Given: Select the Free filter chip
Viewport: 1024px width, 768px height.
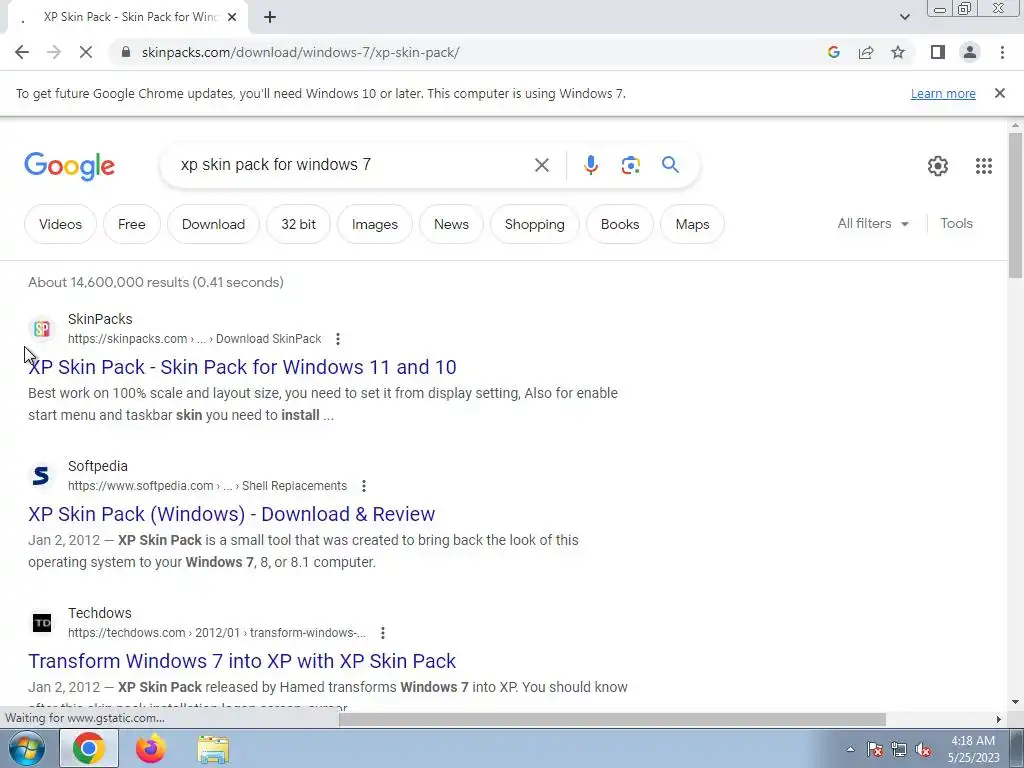Looking at the screenshot, I should point(131,224).
